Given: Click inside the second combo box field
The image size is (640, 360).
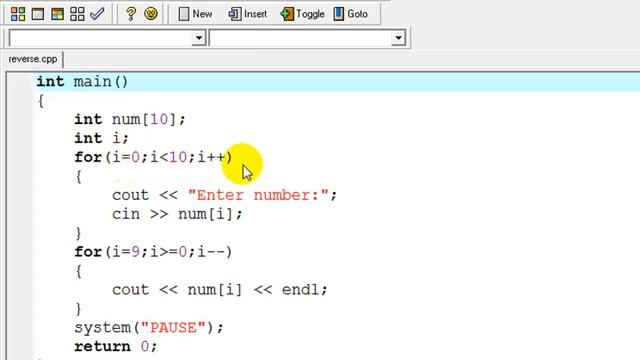Looking at the screenshot, I should (x=300, y=38).
